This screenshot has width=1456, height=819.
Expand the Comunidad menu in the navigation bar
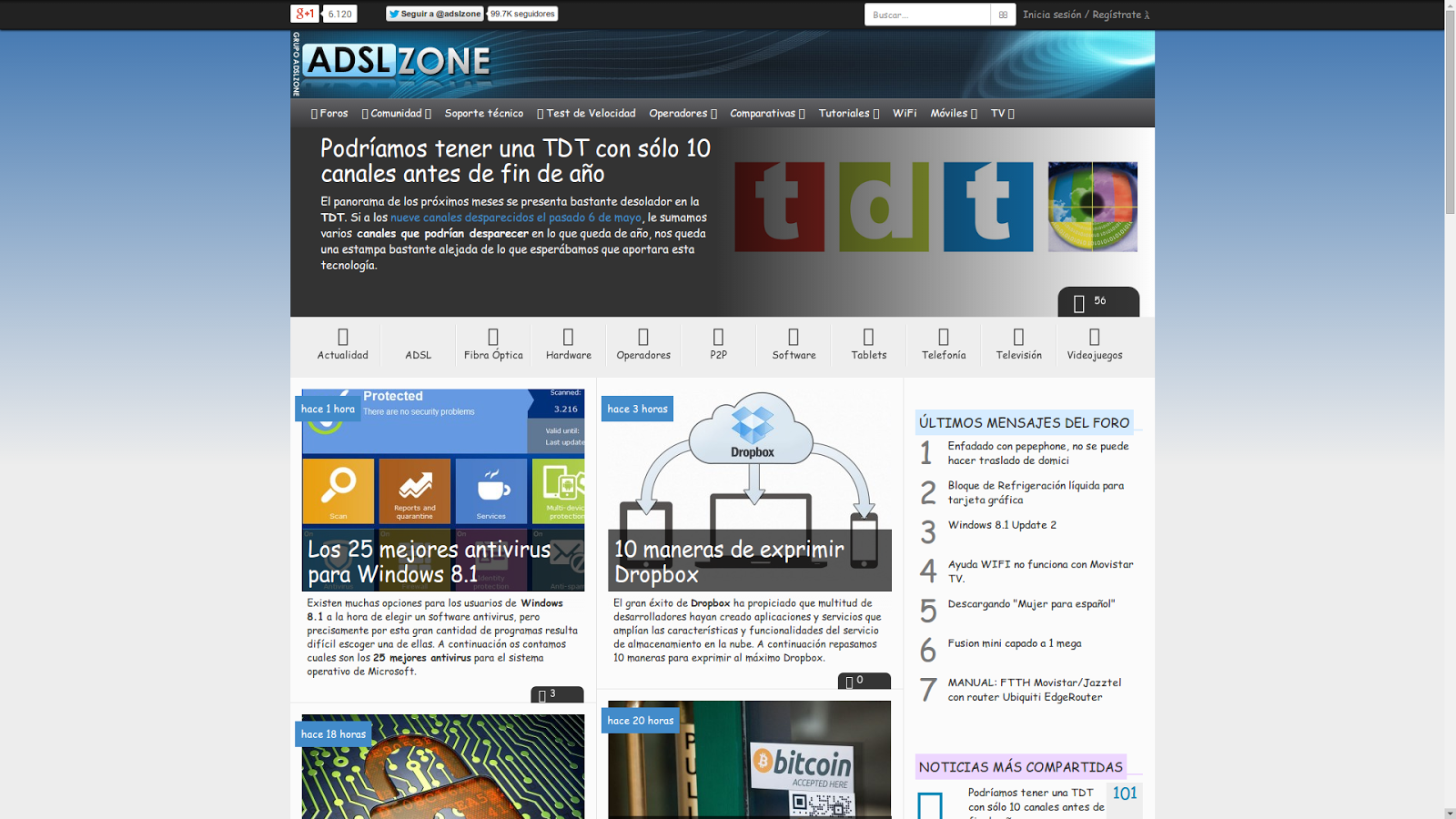[397, 113]
